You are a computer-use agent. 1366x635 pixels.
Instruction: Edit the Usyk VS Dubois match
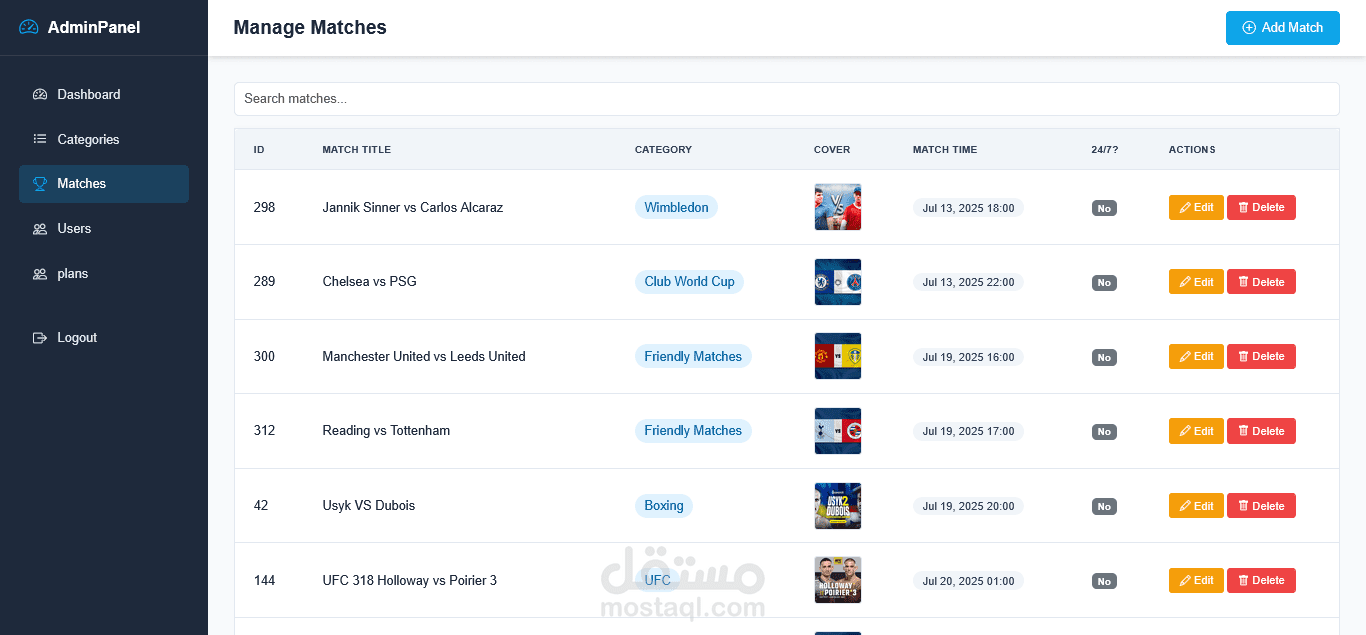pyautogui.click(x=1196, y=506)
